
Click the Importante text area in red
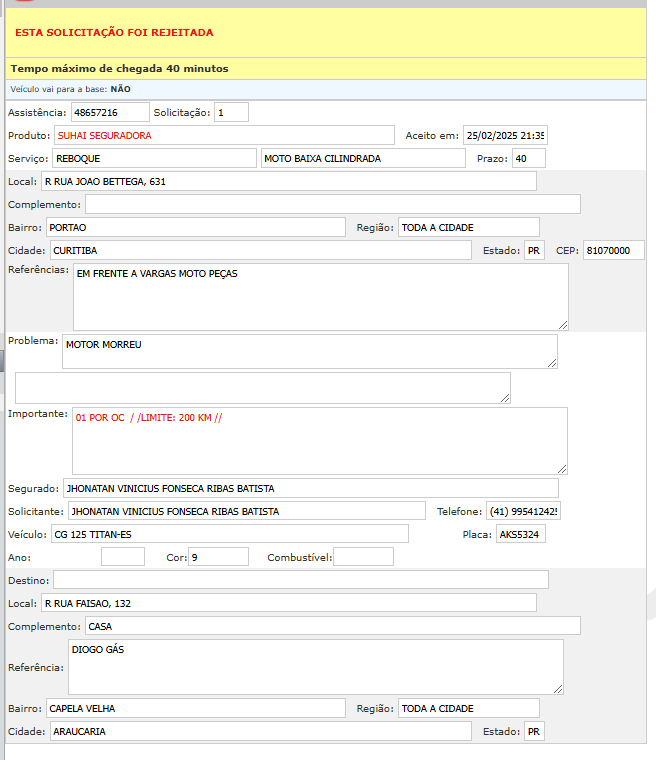[x=319, y=440]
